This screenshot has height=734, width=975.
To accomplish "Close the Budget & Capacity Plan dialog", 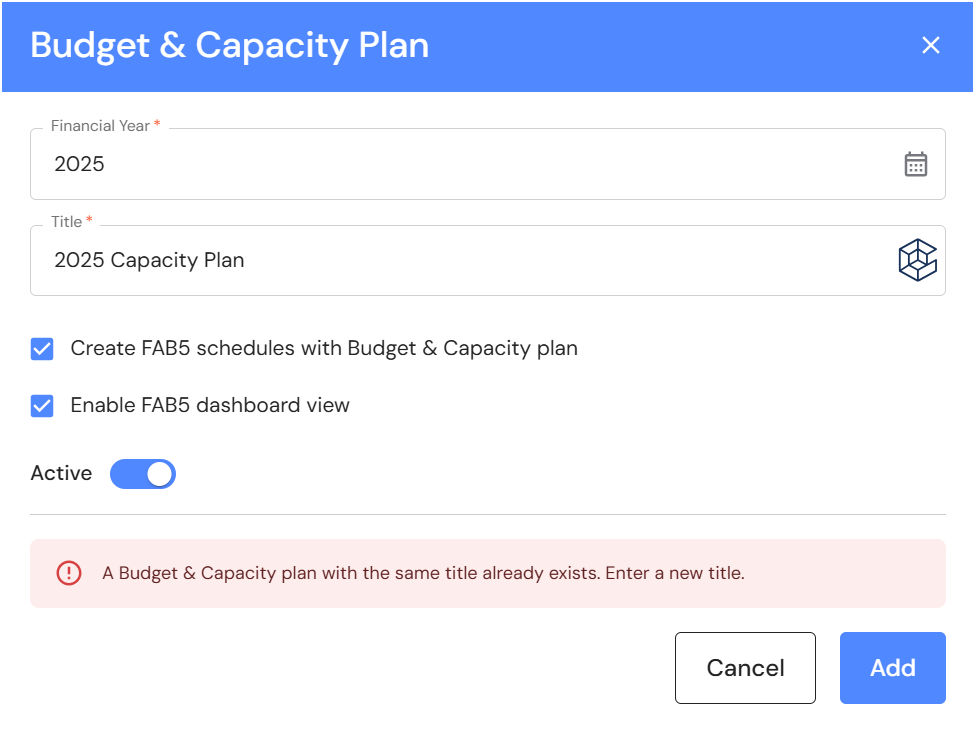I will [931, 45].
